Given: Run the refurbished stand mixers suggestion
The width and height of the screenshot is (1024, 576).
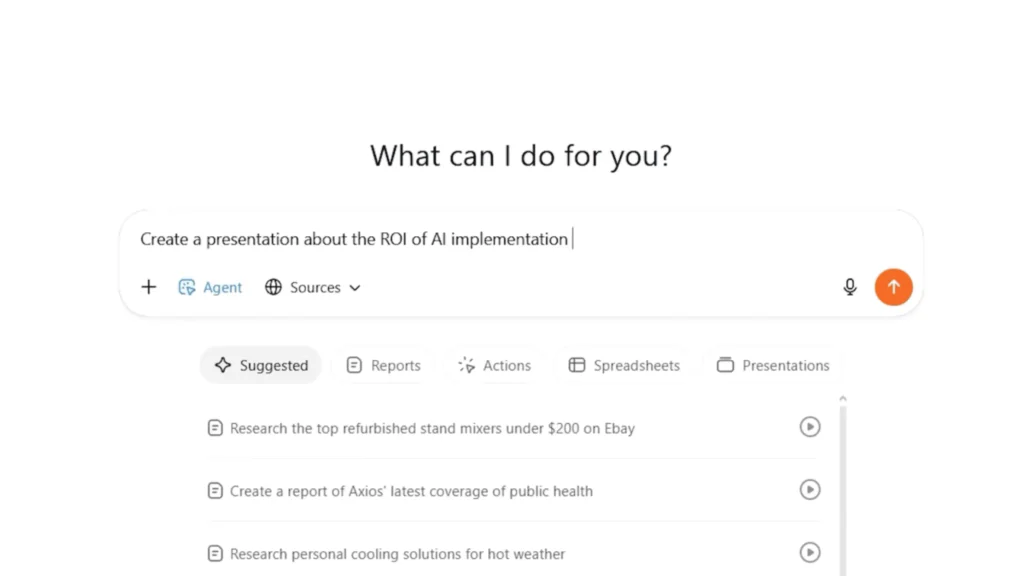Looking at the screenshot, I should [810, 427].
